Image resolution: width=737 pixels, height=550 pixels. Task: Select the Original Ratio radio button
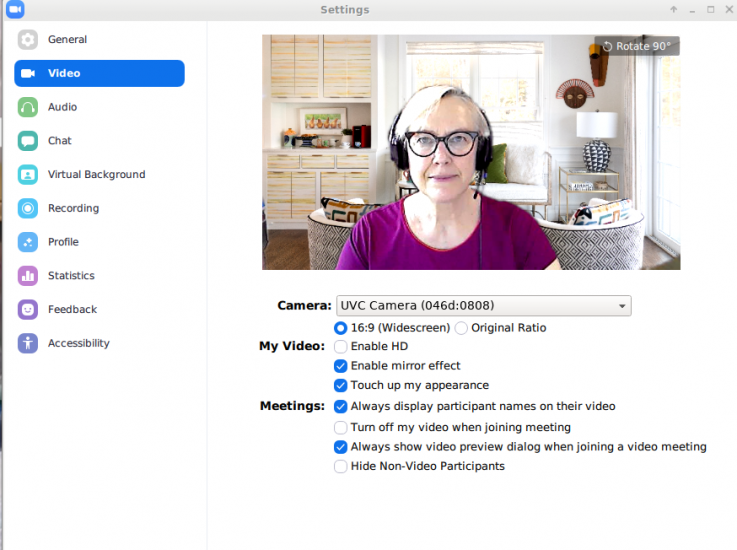coord(461,328)
